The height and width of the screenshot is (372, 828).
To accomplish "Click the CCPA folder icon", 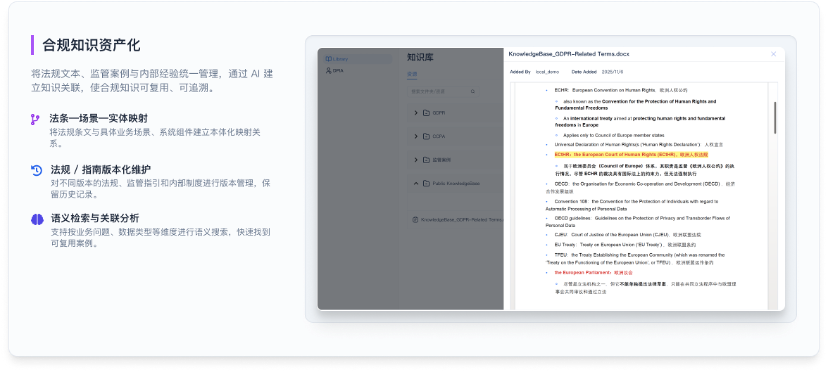I will [x=426, y=136].
